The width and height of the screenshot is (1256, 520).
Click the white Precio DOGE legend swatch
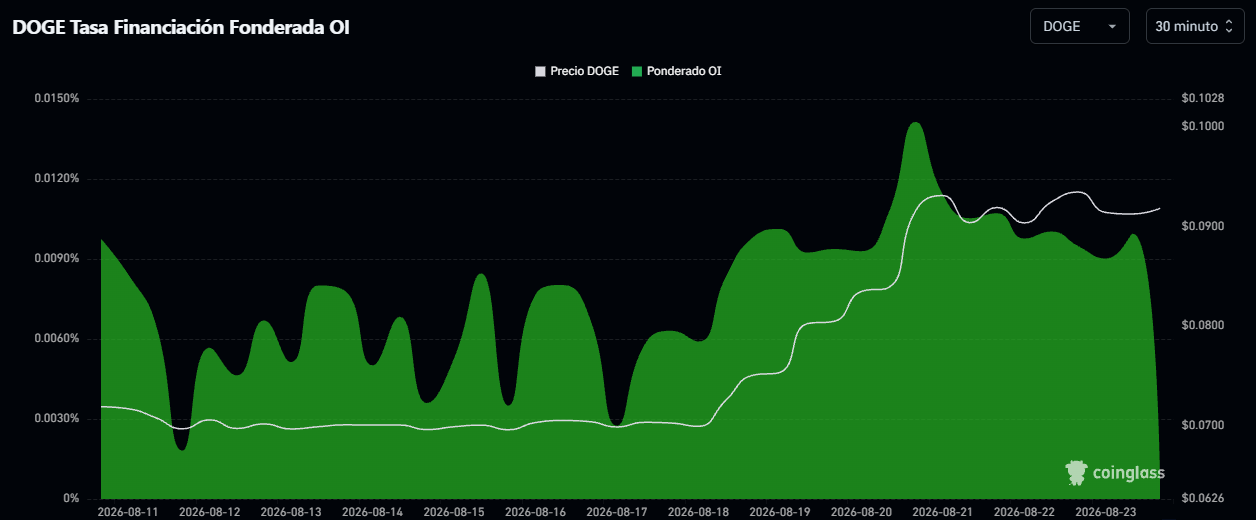pos(540,72)
